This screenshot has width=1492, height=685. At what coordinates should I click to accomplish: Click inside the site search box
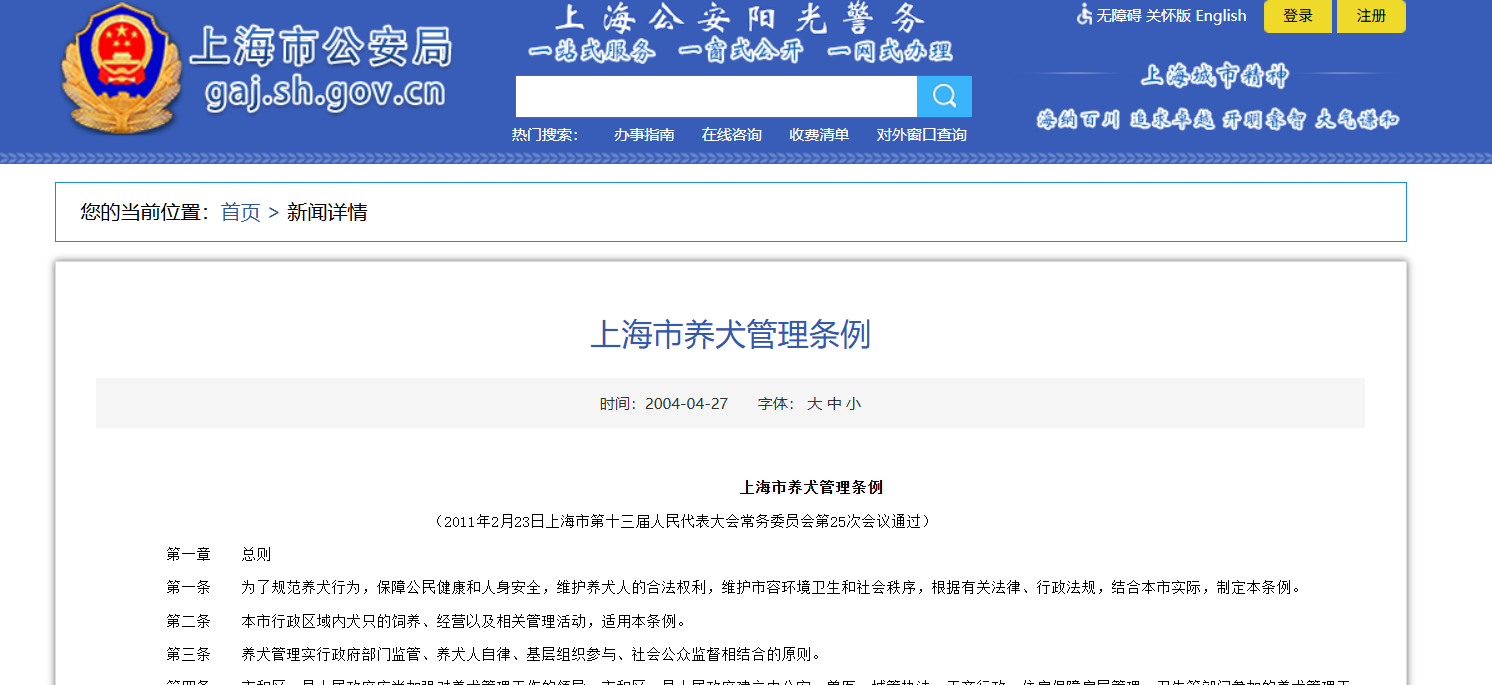coord(716,97)
